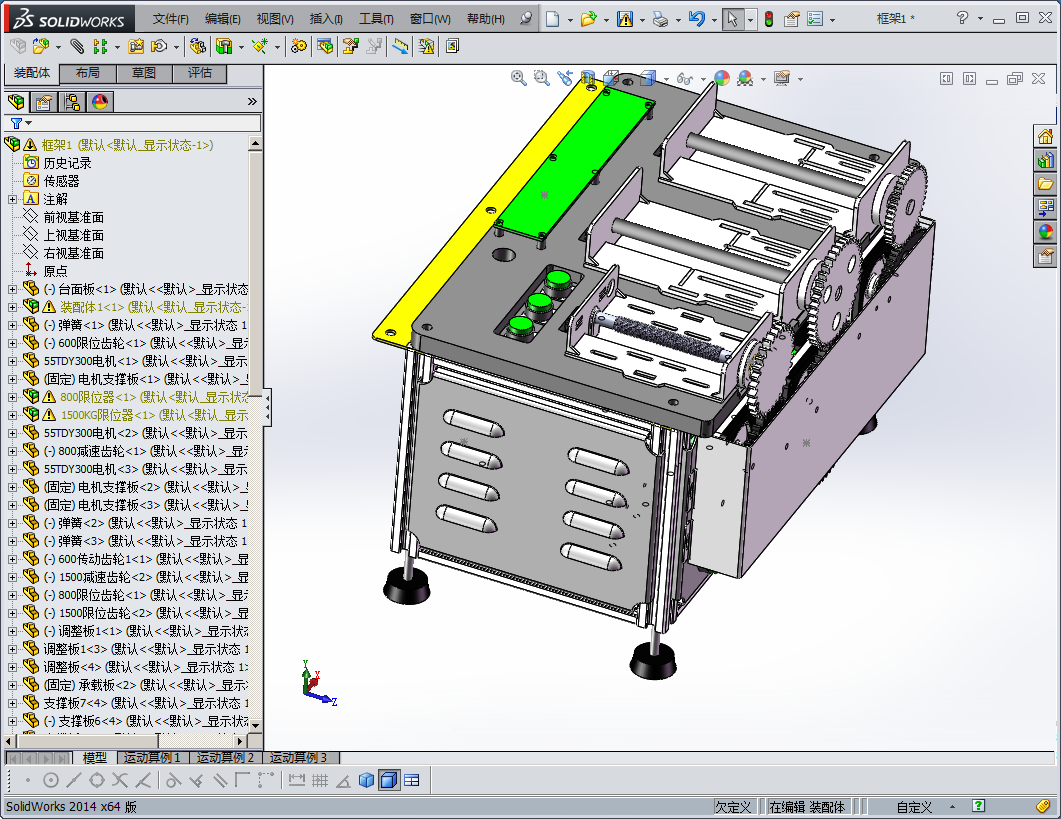Viewport: 1061px width, 819px height.
Task: Click the status bar help question icon
Action: pos(978,806)
